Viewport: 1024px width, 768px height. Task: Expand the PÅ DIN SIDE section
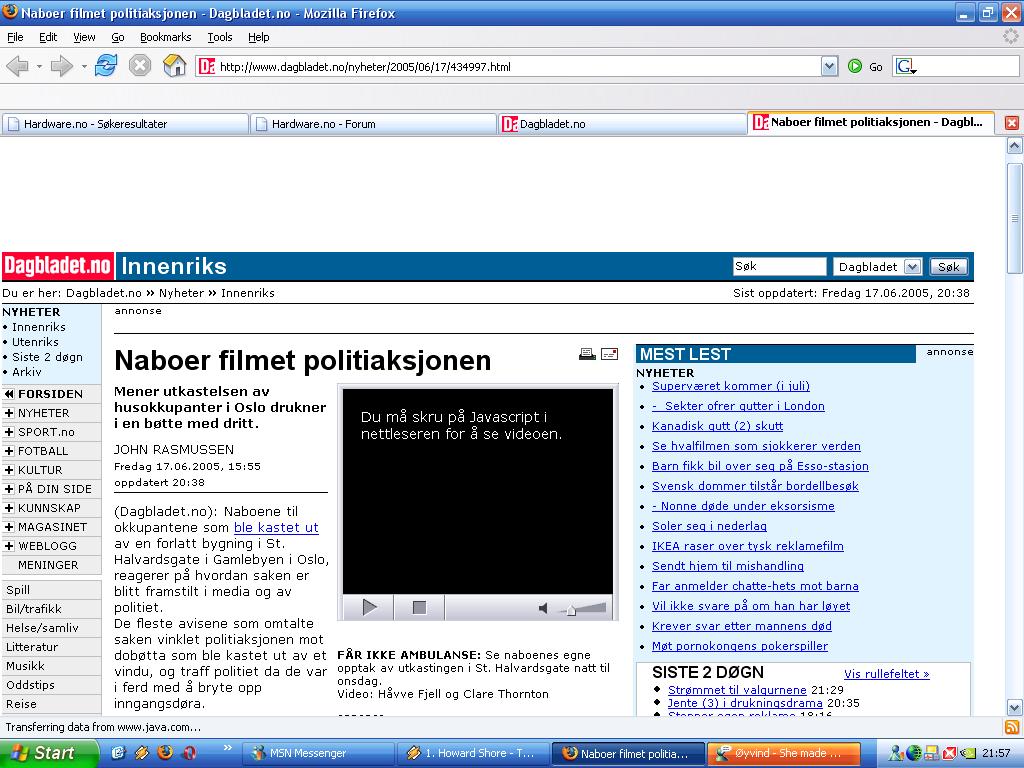pos(9,488)
